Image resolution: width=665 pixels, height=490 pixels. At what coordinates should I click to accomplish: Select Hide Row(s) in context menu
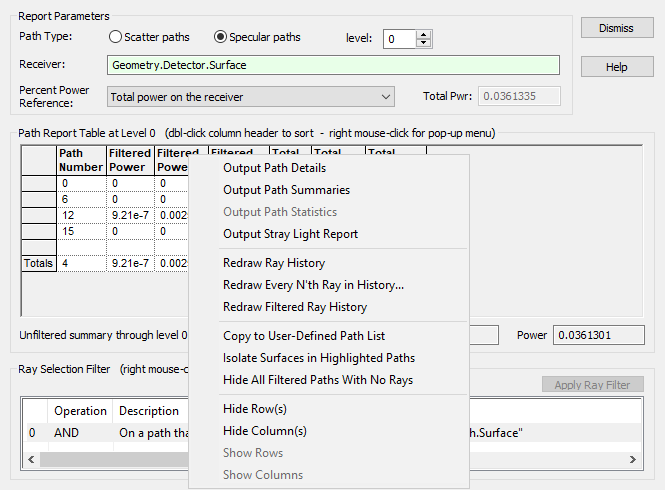pos(255,409)
